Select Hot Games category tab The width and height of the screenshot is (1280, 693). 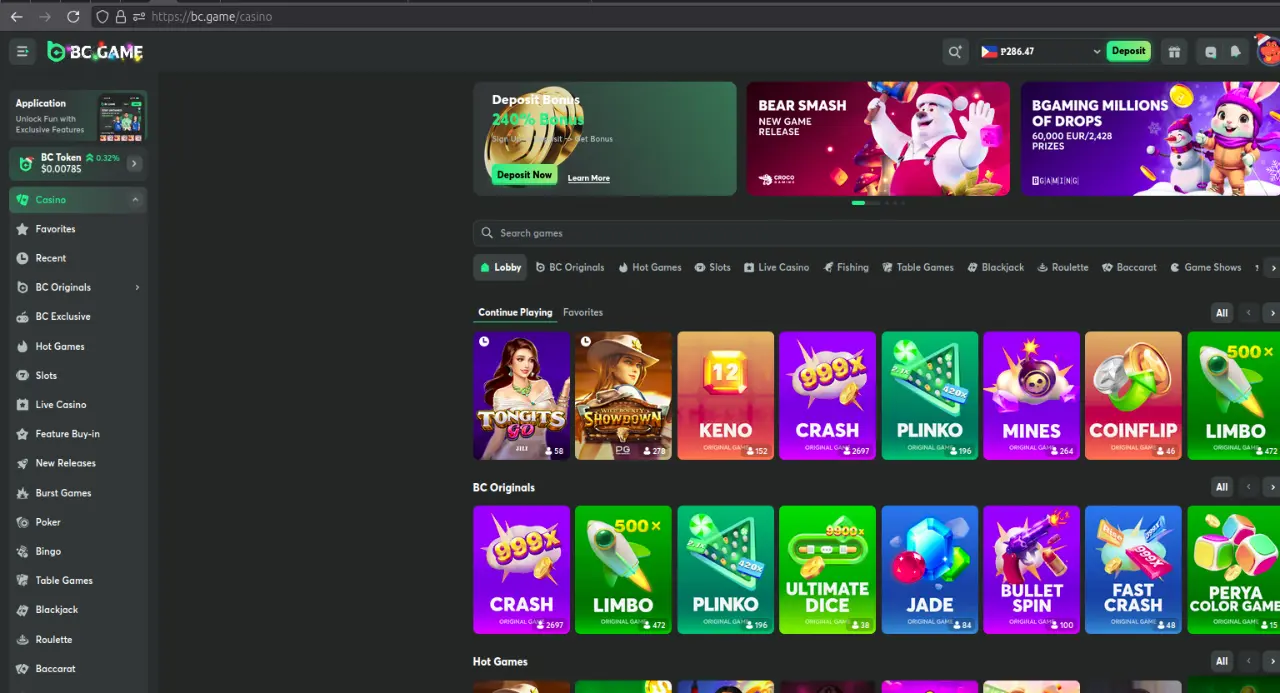(650, 268)
